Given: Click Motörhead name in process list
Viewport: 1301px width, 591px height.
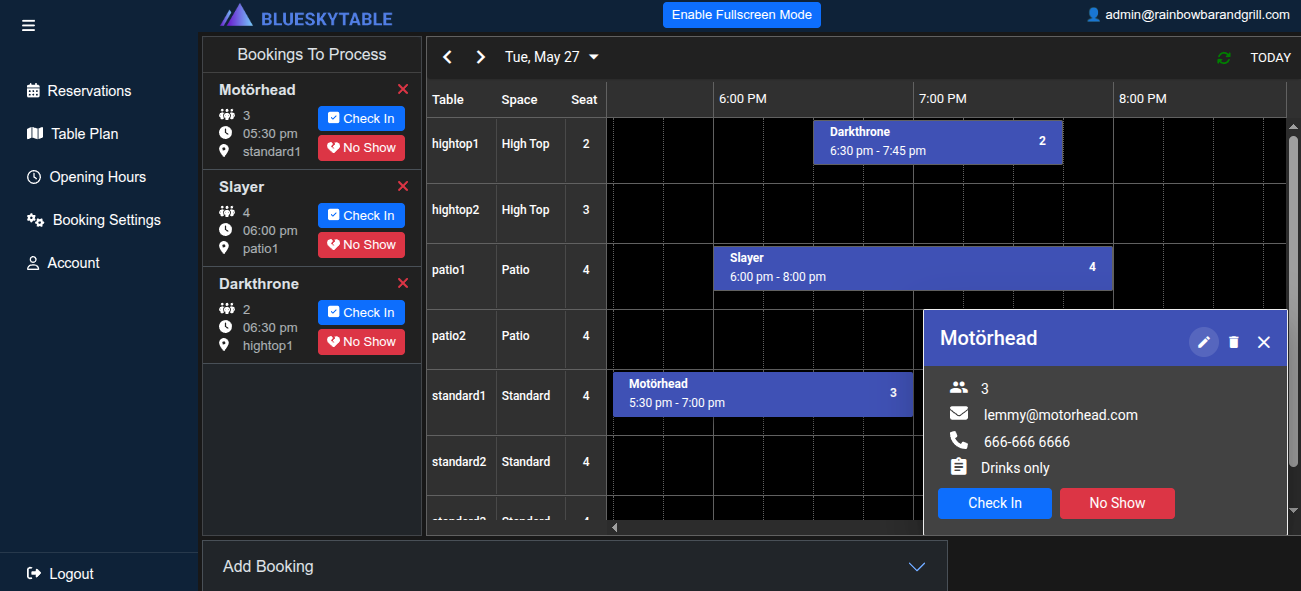Looking at the screenshot, I should pyautogui.click(x=257, y=90).
